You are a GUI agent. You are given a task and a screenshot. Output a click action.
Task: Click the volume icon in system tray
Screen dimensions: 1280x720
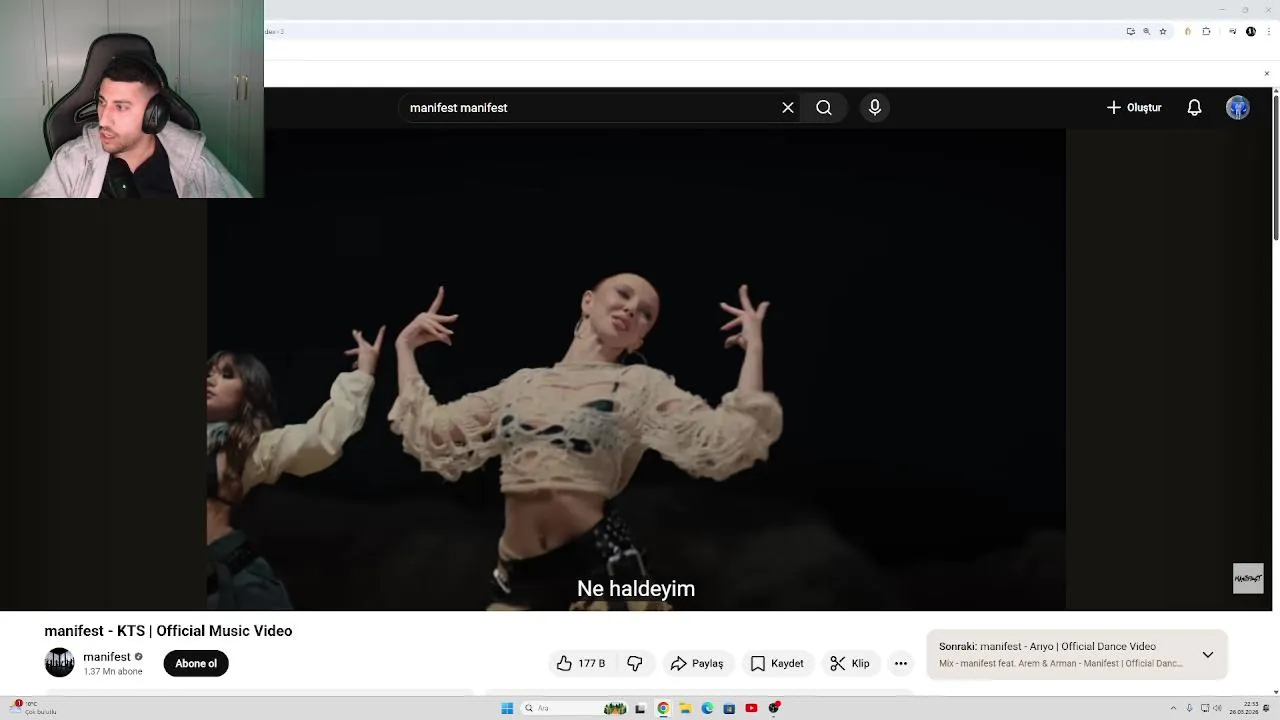(x=1217, y=708)
